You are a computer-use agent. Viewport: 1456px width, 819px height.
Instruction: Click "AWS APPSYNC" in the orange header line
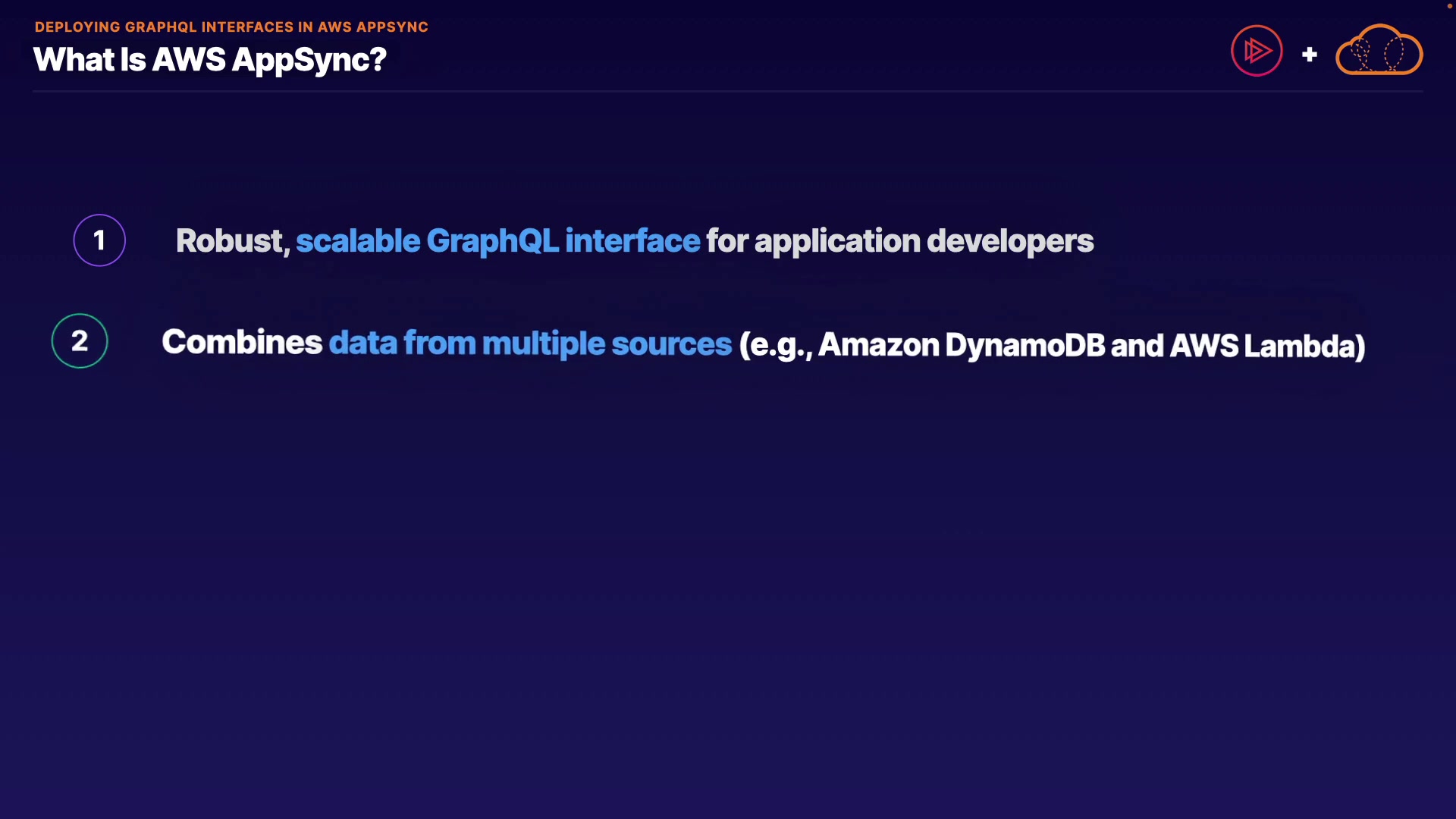point(373,27)
